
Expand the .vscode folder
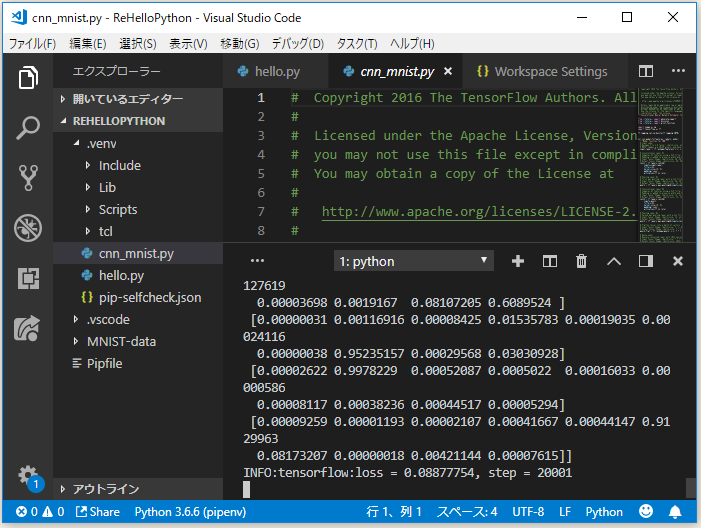coord(138,320)
